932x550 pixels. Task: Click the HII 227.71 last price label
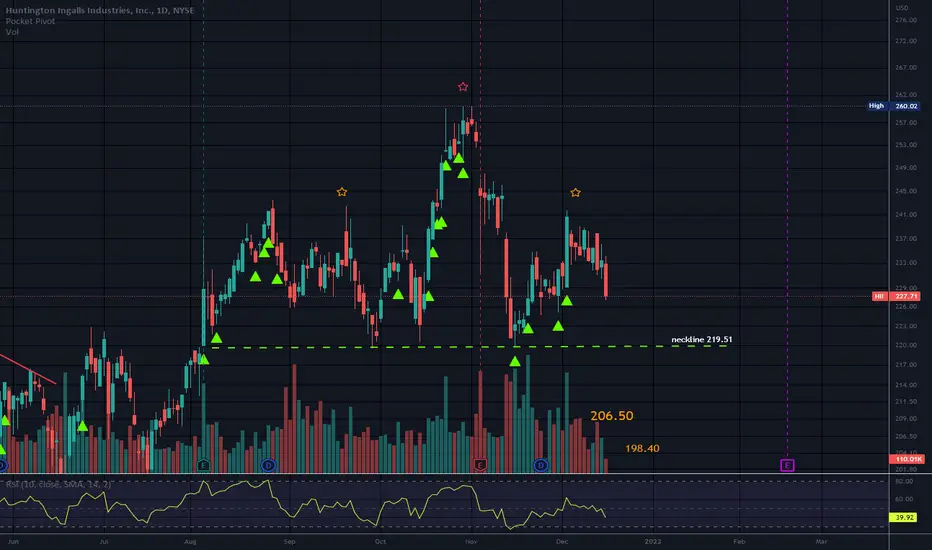[896, 296]
